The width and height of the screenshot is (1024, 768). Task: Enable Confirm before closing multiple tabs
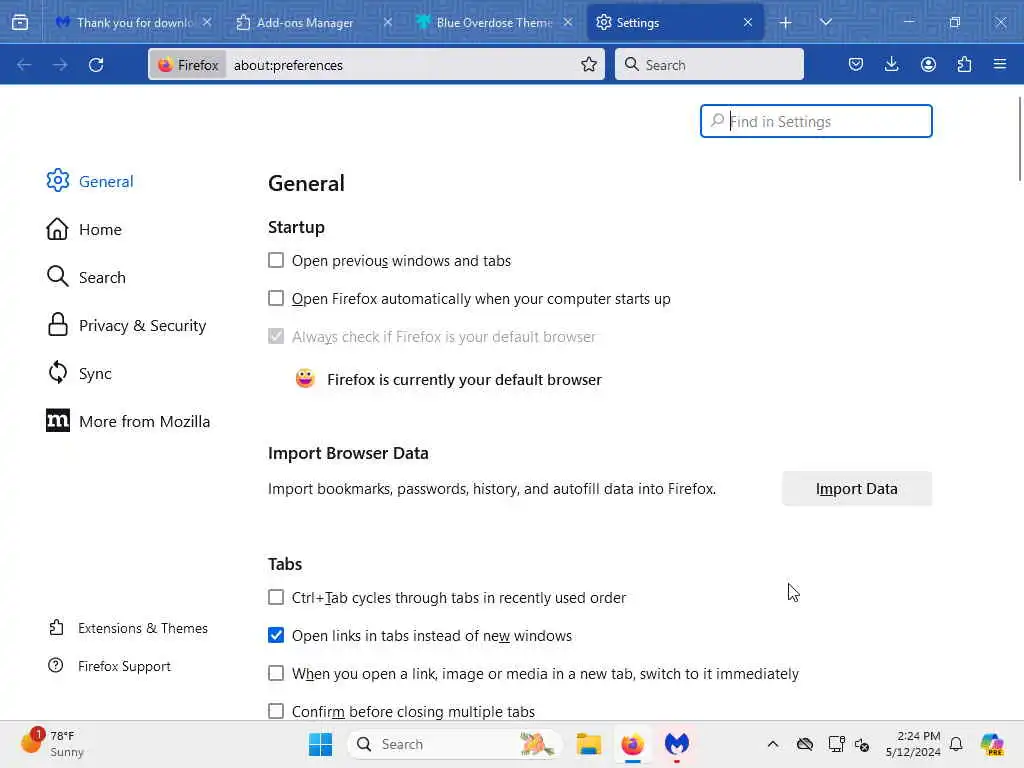(x=276, y=711)
